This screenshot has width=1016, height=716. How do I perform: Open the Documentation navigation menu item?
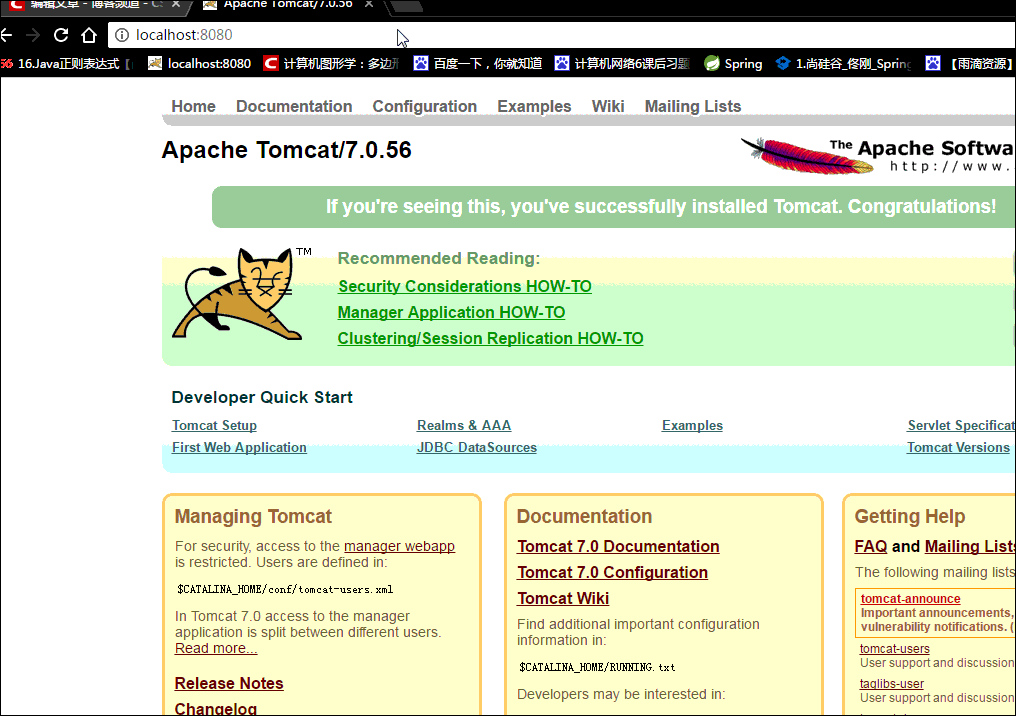point(294,106)
